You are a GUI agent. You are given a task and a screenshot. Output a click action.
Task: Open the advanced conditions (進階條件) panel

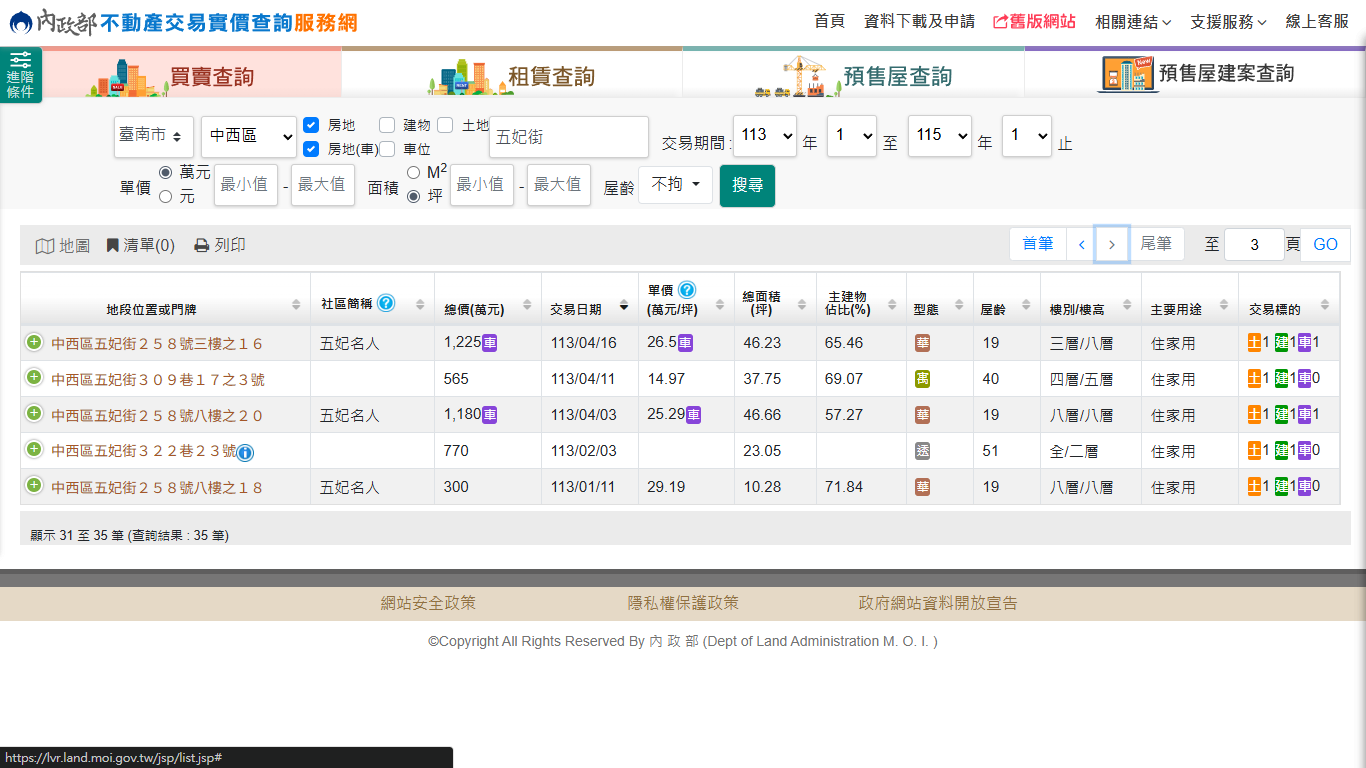pyautogui.click(x=20, y=75)
